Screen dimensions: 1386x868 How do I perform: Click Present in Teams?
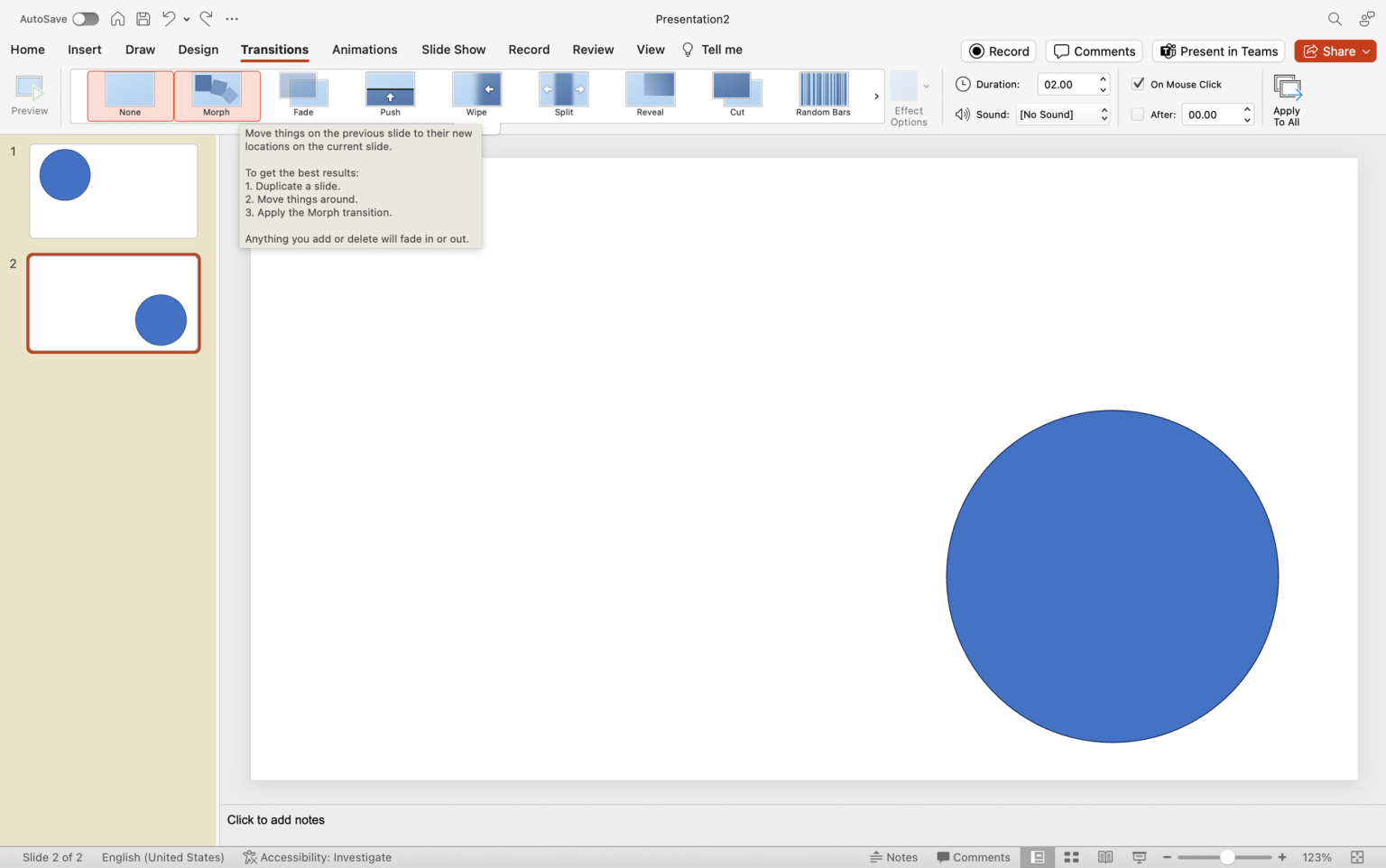(x=1218, y=51)
